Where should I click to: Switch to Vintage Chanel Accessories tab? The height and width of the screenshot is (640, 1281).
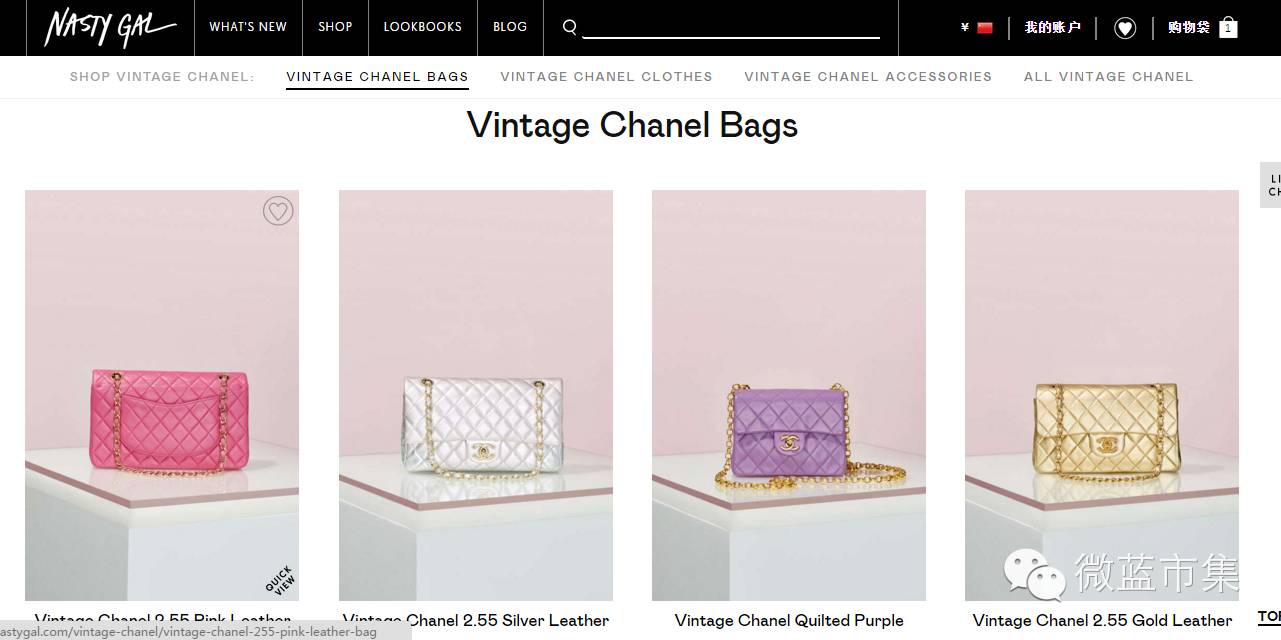[x=868, y=76]
